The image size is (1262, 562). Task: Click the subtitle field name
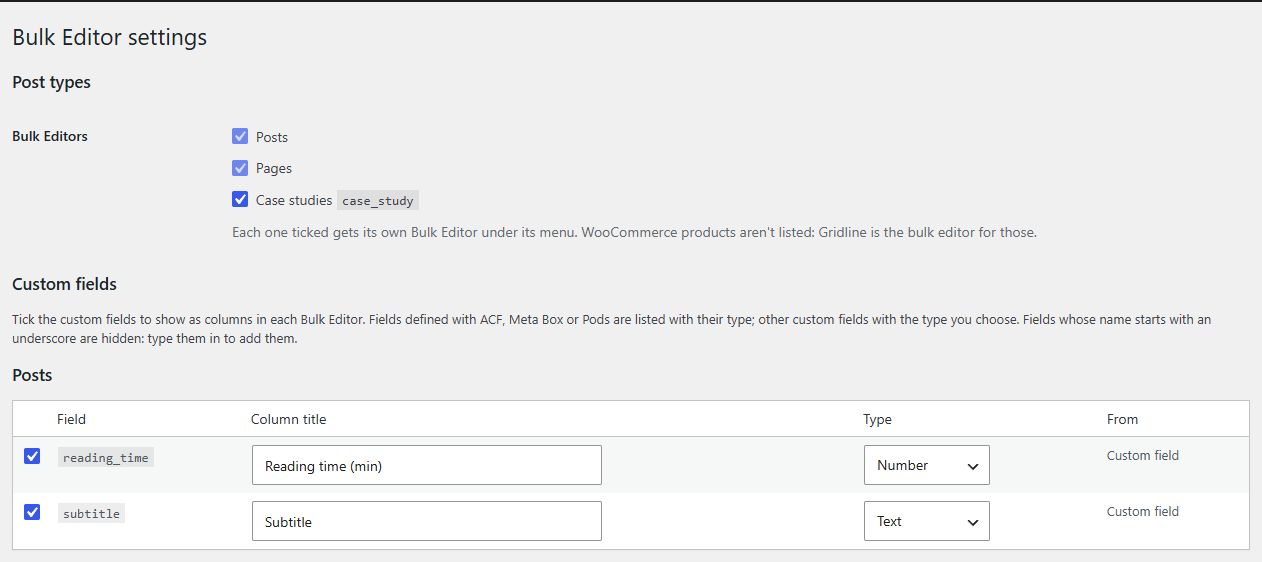tap(91, 514)
